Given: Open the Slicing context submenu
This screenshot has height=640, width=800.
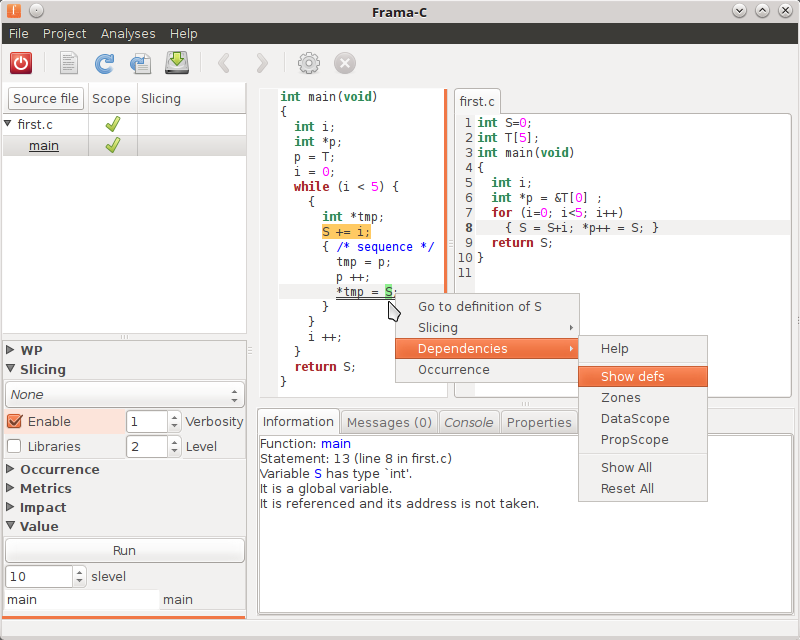Looking at the screenshot, I should (487, 327).
